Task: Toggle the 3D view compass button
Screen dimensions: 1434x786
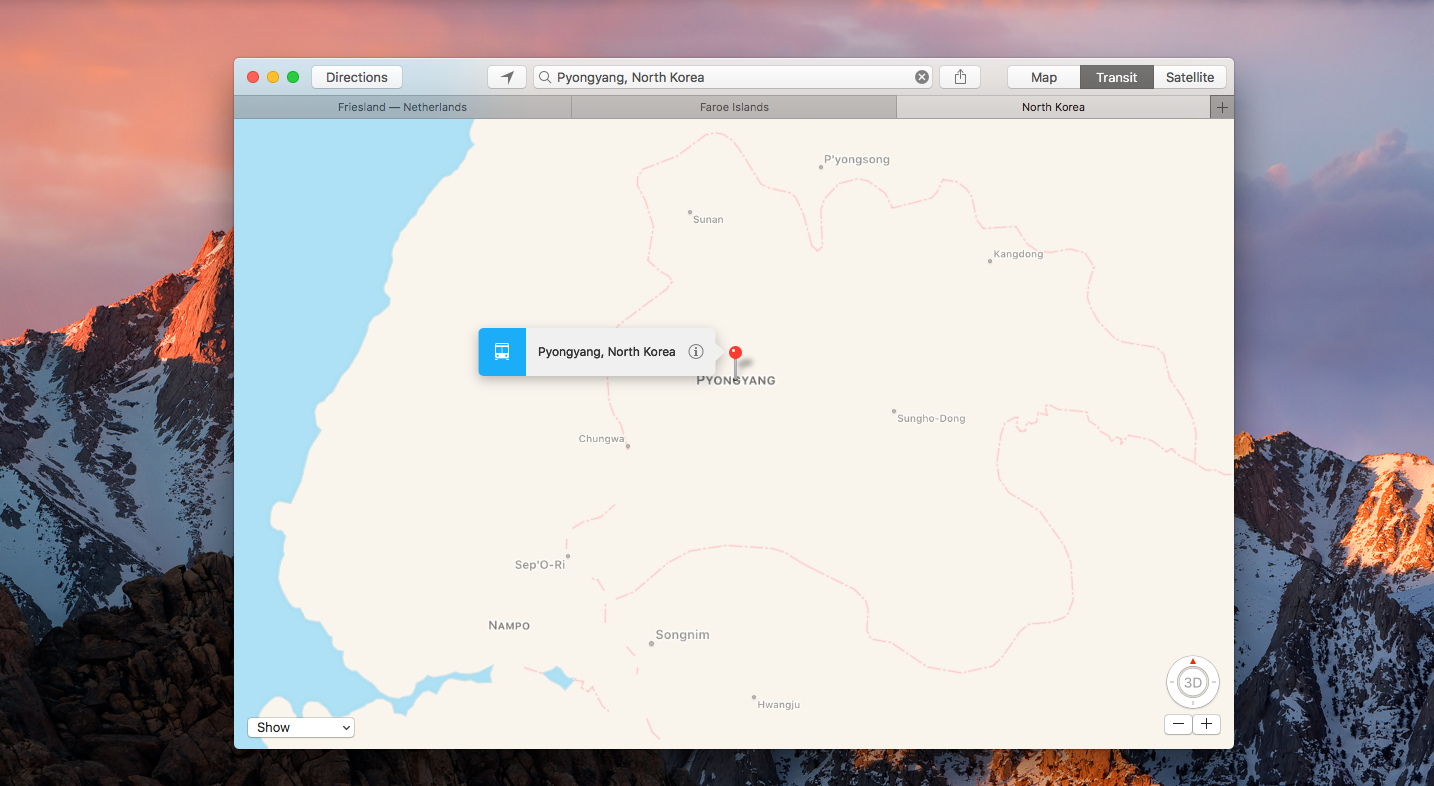Action: pyautogui.click(x=1193, y=683)
